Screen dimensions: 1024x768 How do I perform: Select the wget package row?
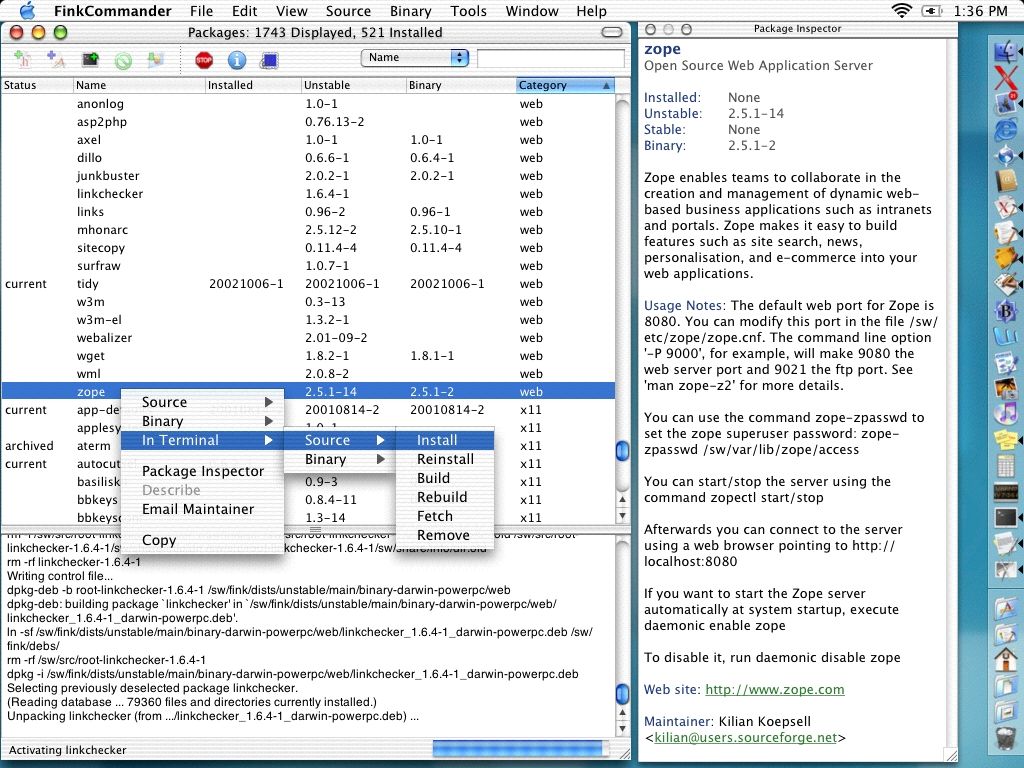point(308,356)
